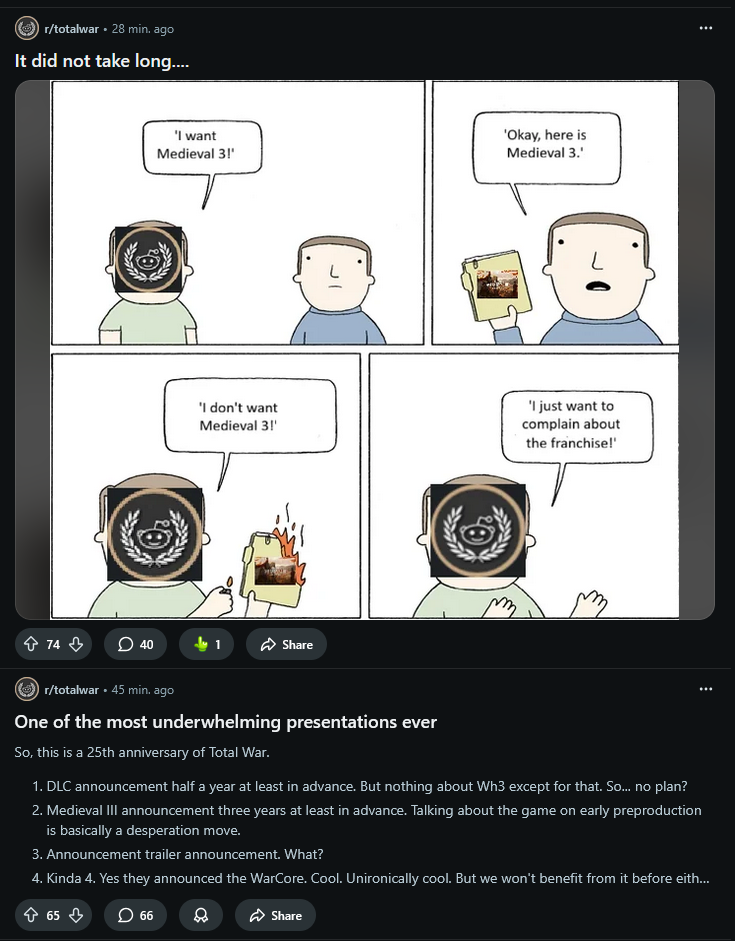This screenshot has width=735, height=941.
Task: Open the 66 comments on the second post
Action: click(135, 915)
